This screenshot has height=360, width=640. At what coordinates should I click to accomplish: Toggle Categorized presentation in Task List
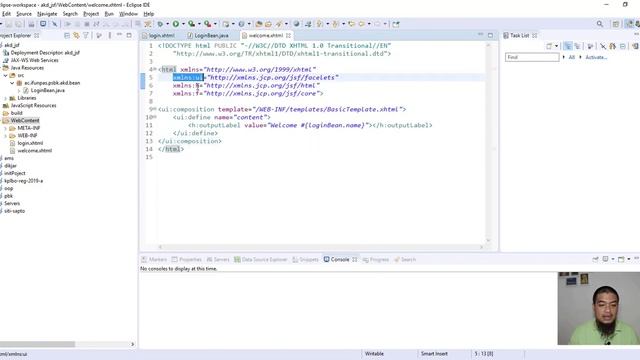pyautogui.click(x=568, y=46)
